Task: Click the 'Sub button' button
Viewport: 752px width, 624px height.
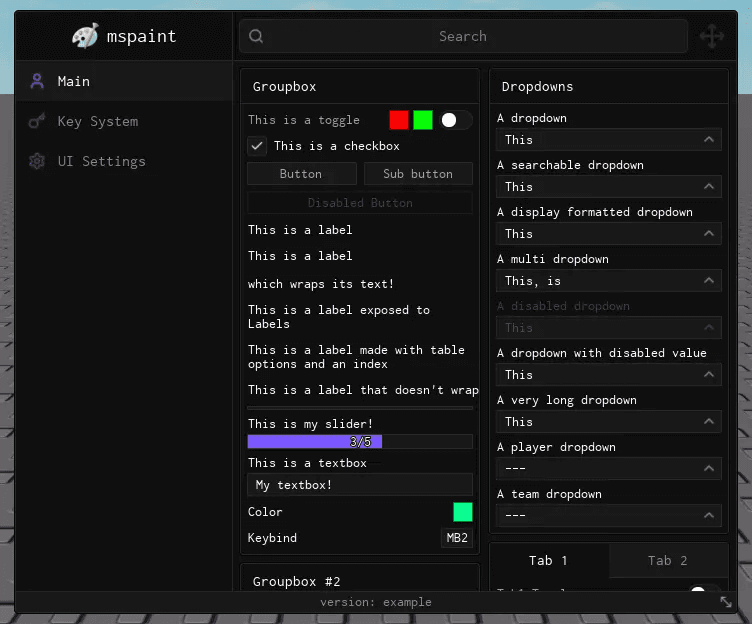Action: 418,174
